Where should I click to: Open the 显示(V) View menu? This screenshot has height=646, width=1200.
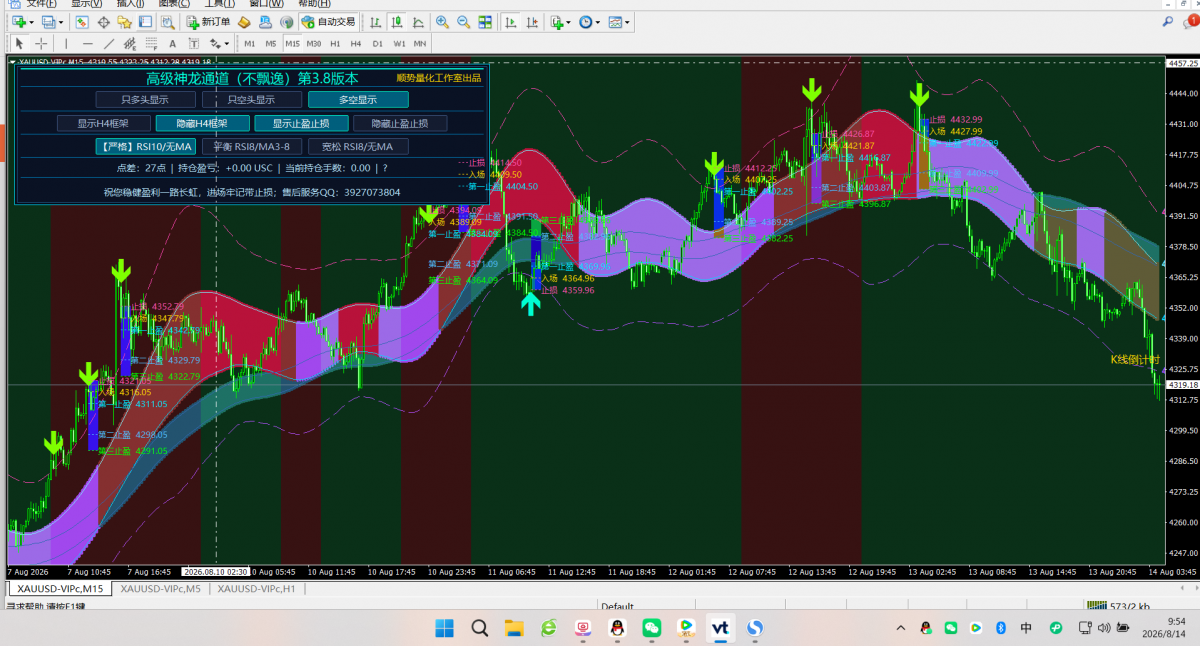[x=87, y=4]
